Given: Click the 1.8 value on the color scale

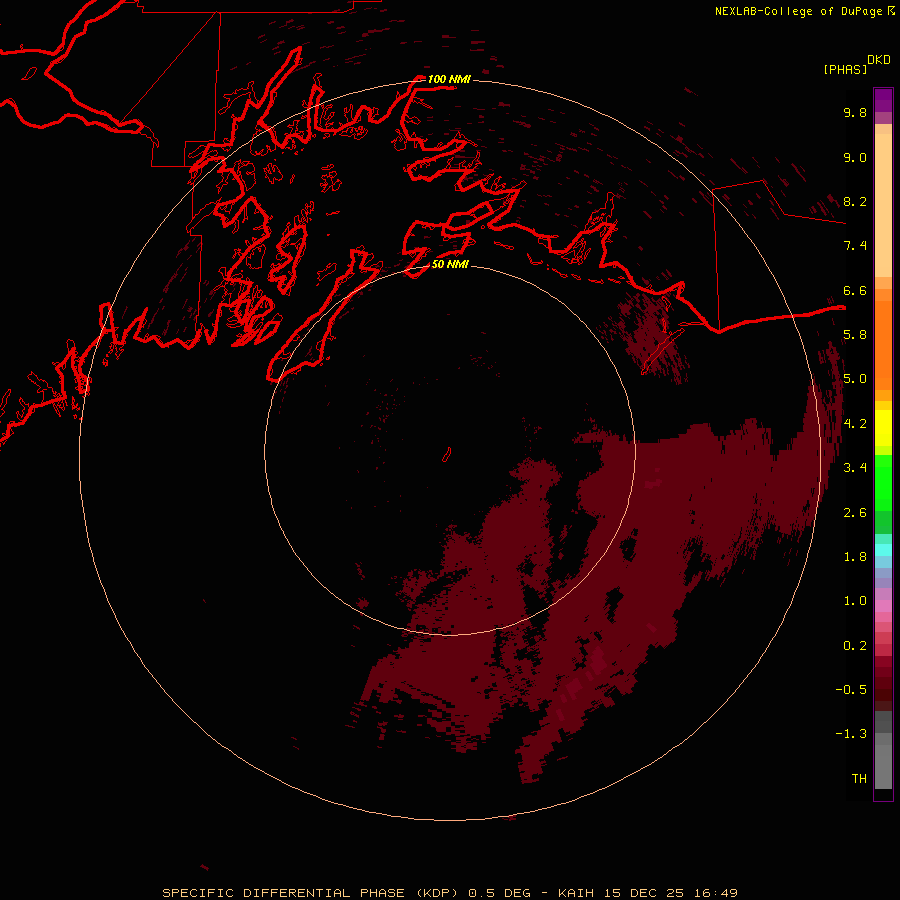Looking at the screenshot, I should click(x=855, y=557).
